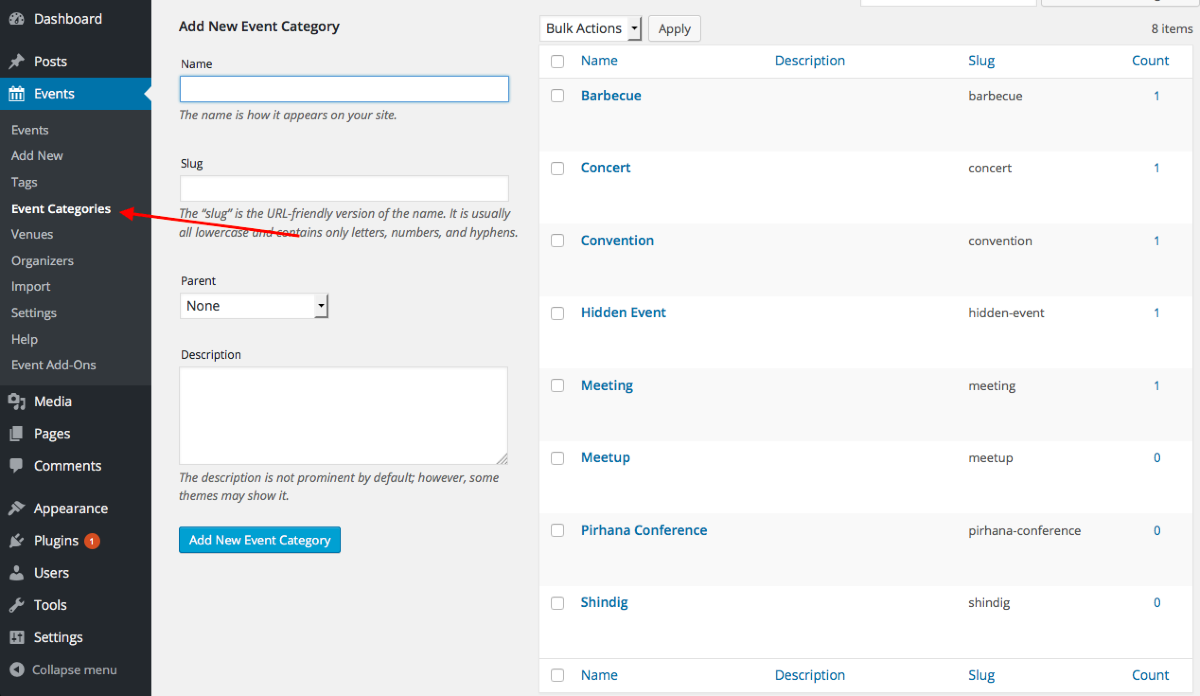Click the Appearance paintbrush icon

[x=17, y=508]
